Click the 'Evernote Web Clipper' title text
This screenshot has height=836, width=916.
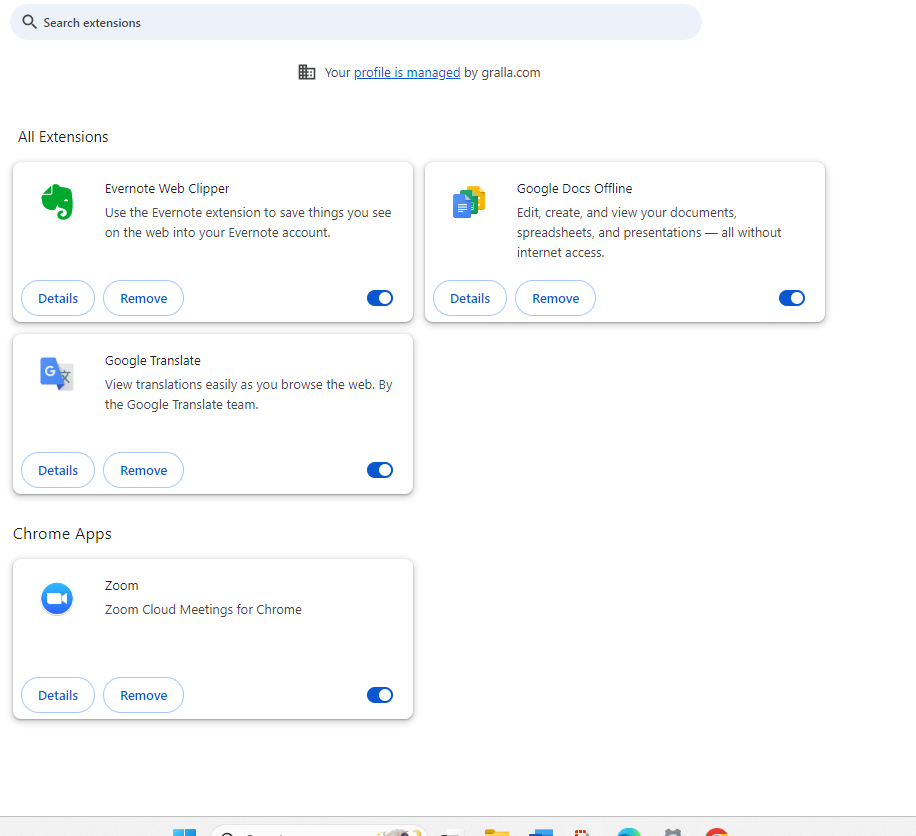[x=167, y=189]
